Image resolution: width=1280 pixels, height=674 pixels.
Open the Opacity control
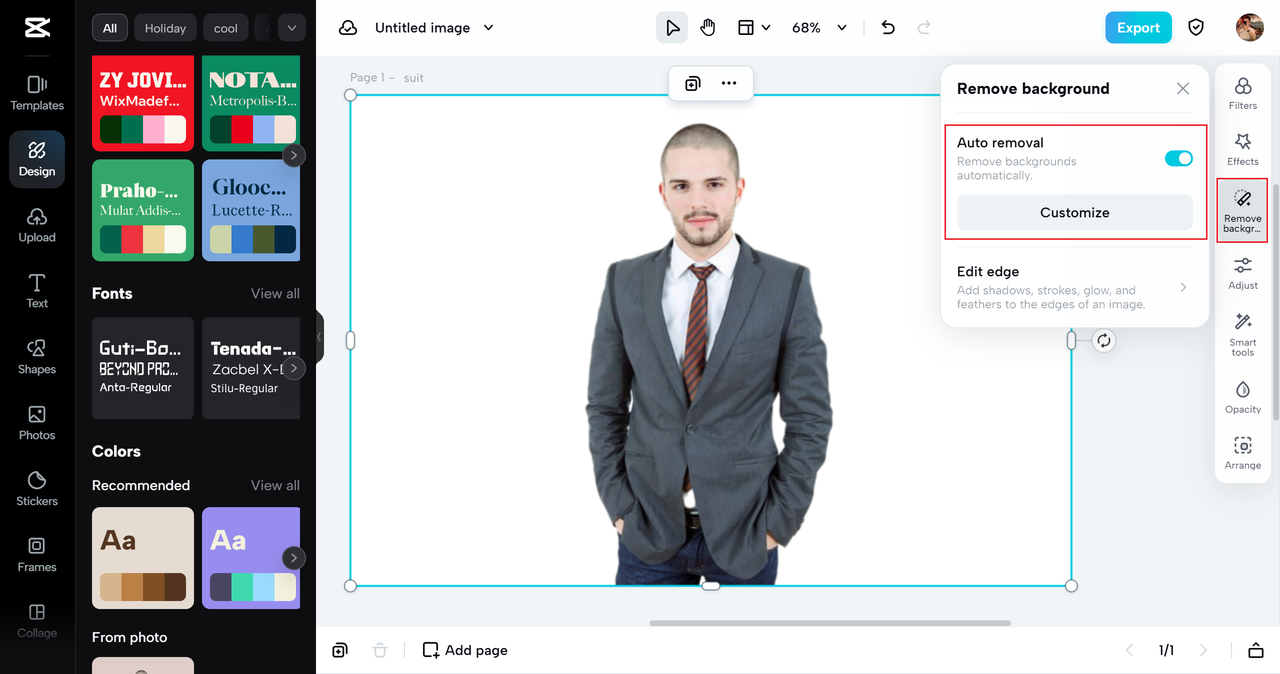(x=1243, y=397)
